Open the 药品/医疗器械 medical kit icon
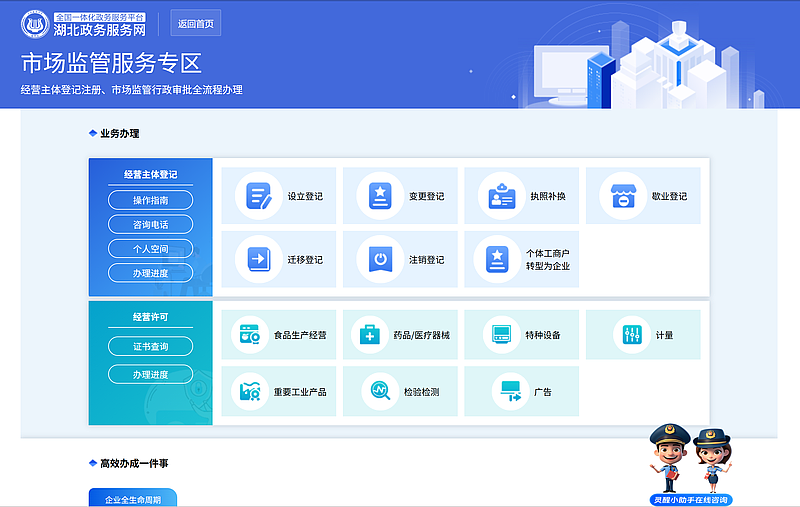 (370, 335)
